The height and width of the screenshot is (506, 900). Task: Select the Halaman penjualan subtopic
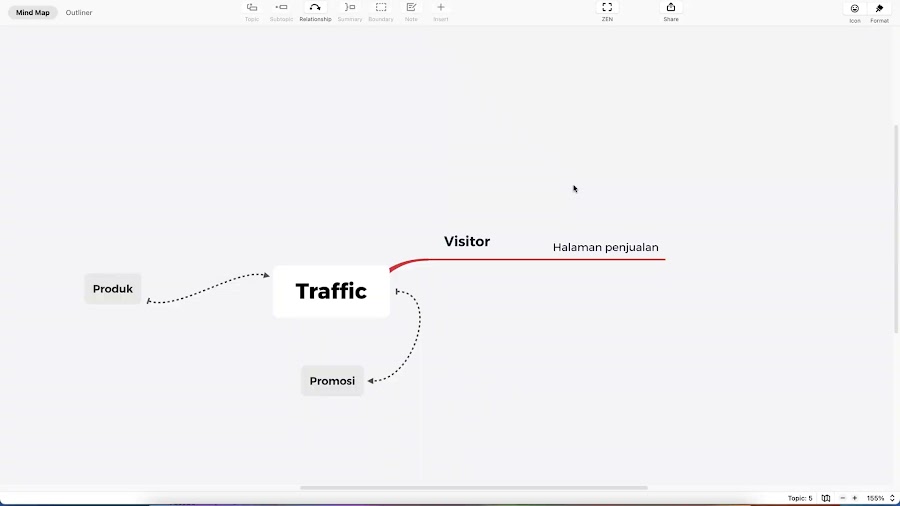606,247
